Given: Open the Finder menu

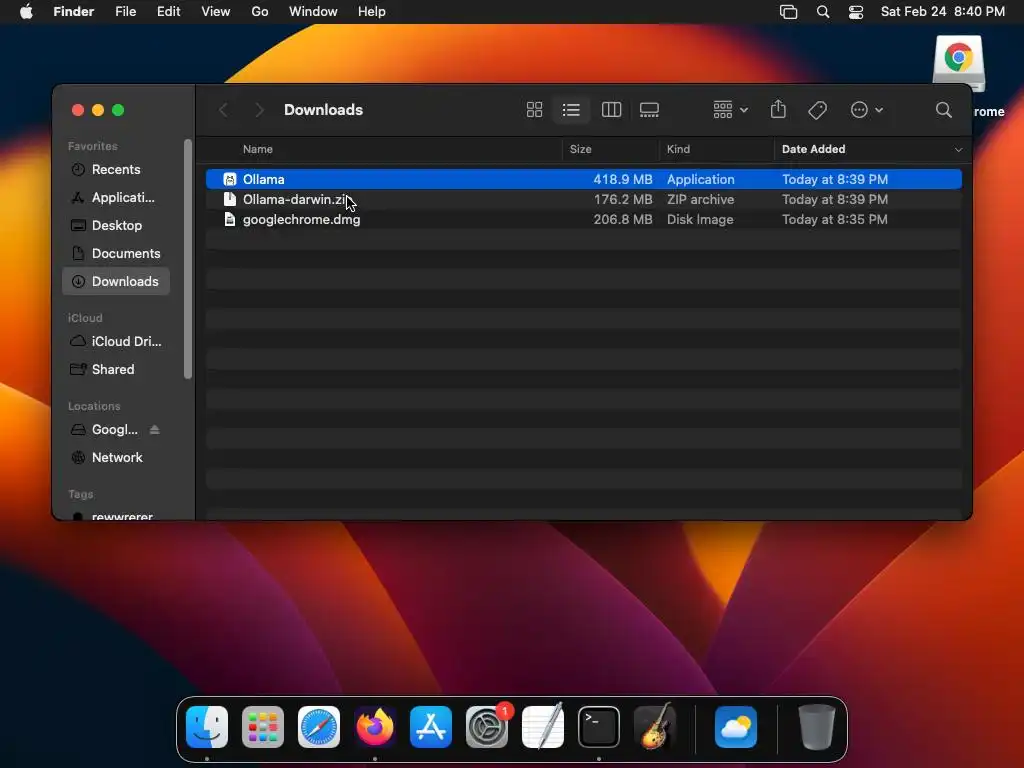Looking at the screenshot, I should click(74, 12).
